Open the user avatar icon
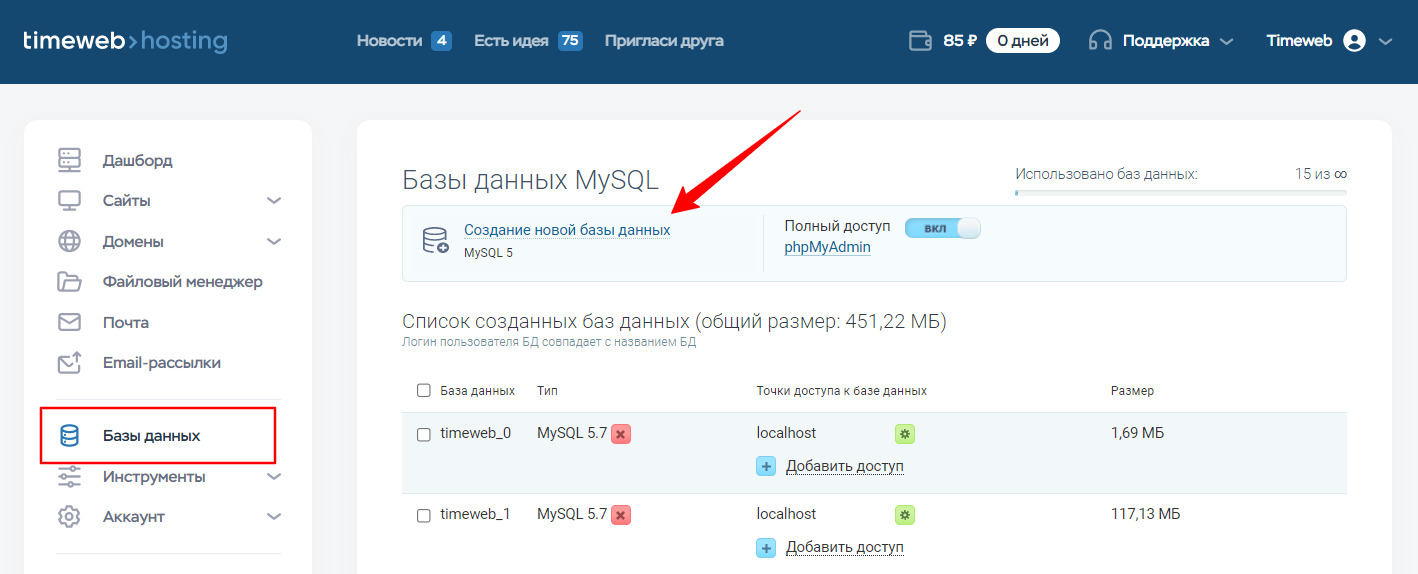This screenshot has width=1418, height=574. click(1355, 41)
